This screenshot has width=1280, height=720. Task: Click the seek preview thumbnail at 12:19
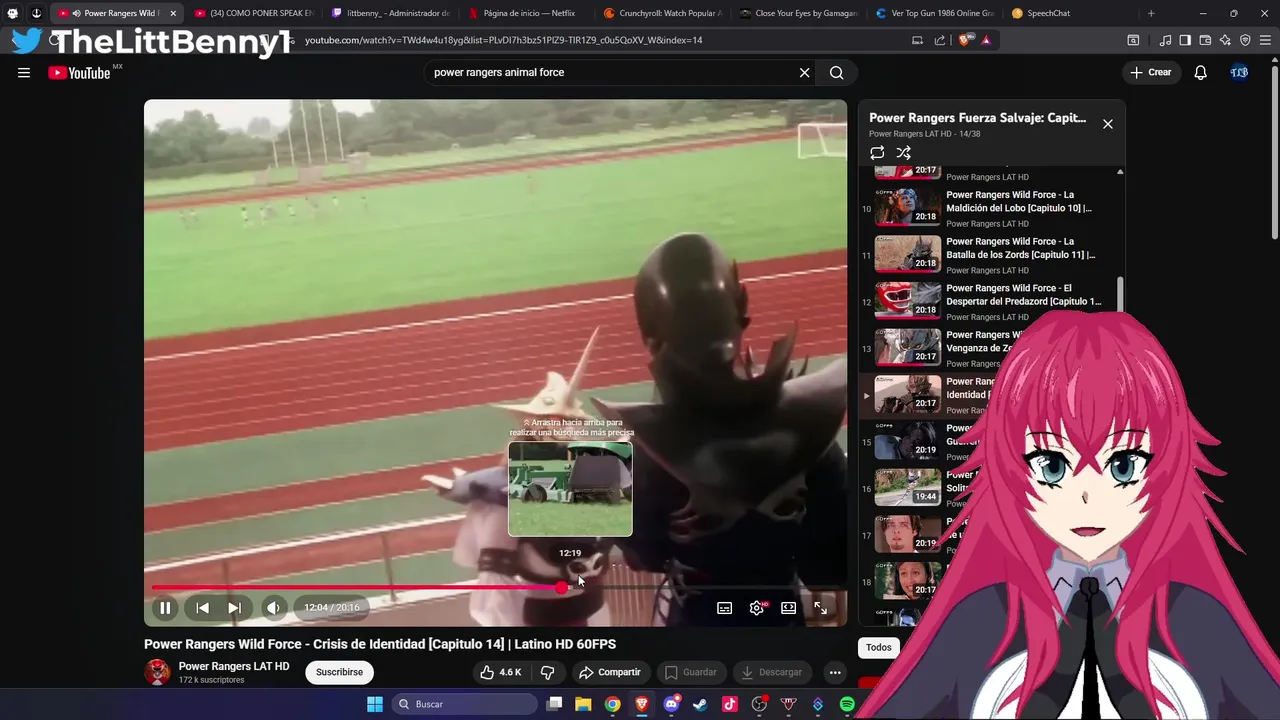[570, 489]
